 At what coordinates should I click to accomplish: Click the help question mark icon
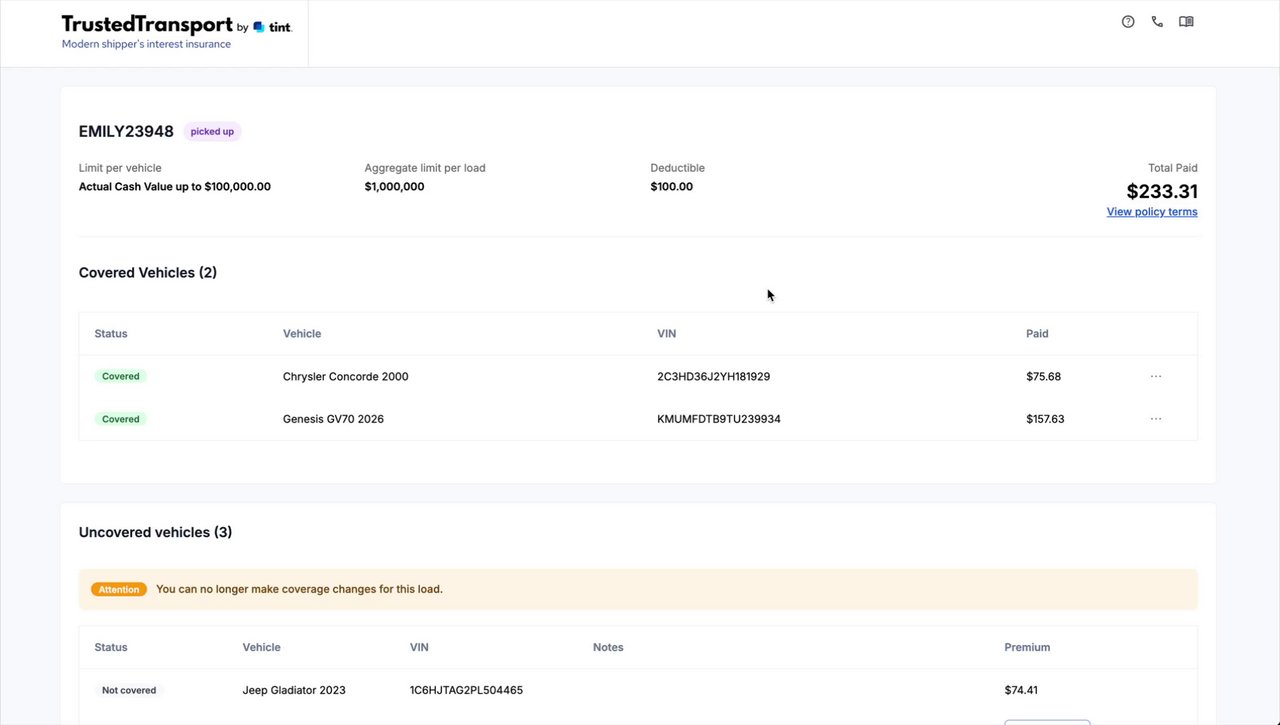[x=1128, y=22]
